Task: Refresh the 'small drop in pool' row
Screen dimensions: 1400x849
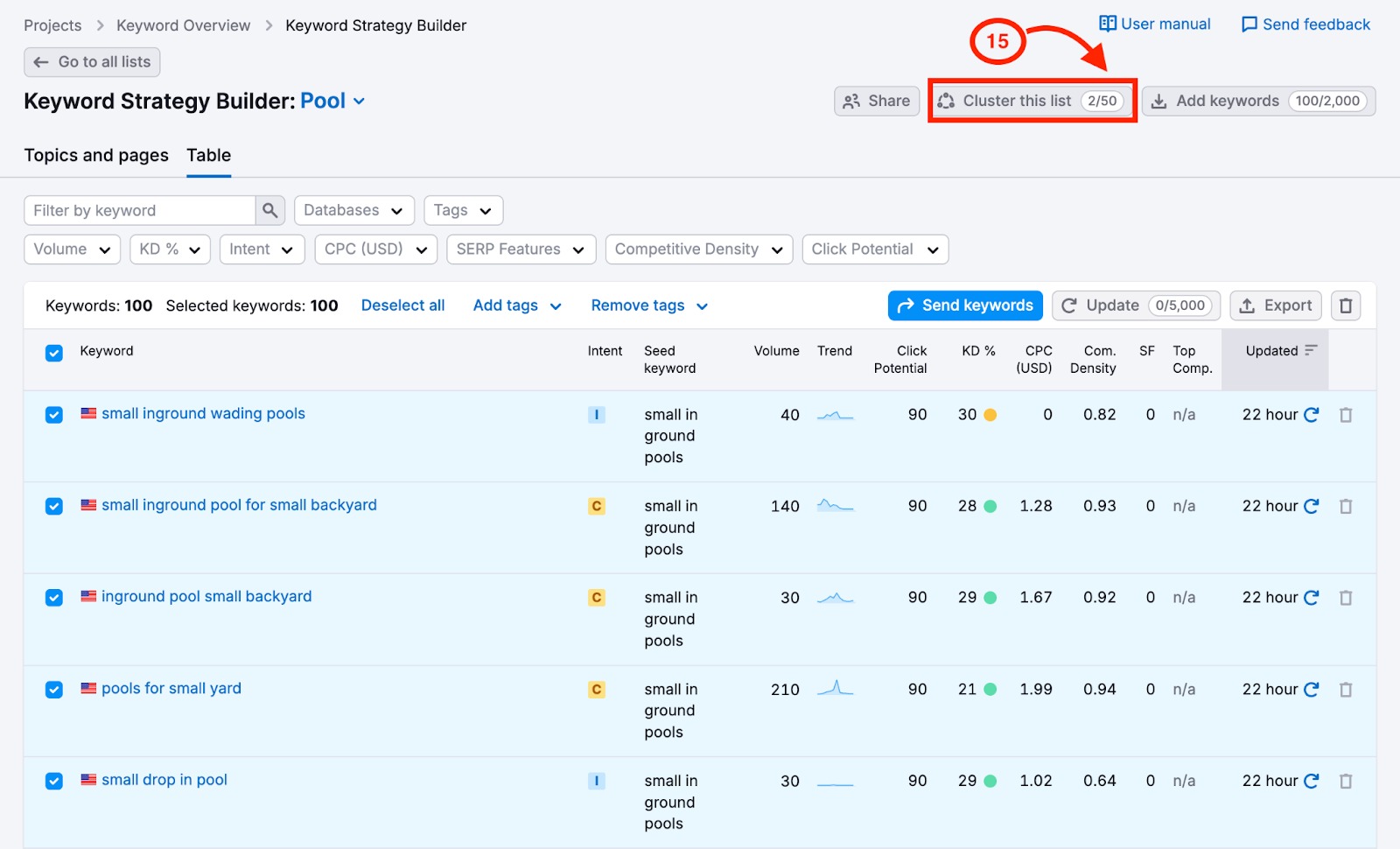Action: click(1311, 781)
